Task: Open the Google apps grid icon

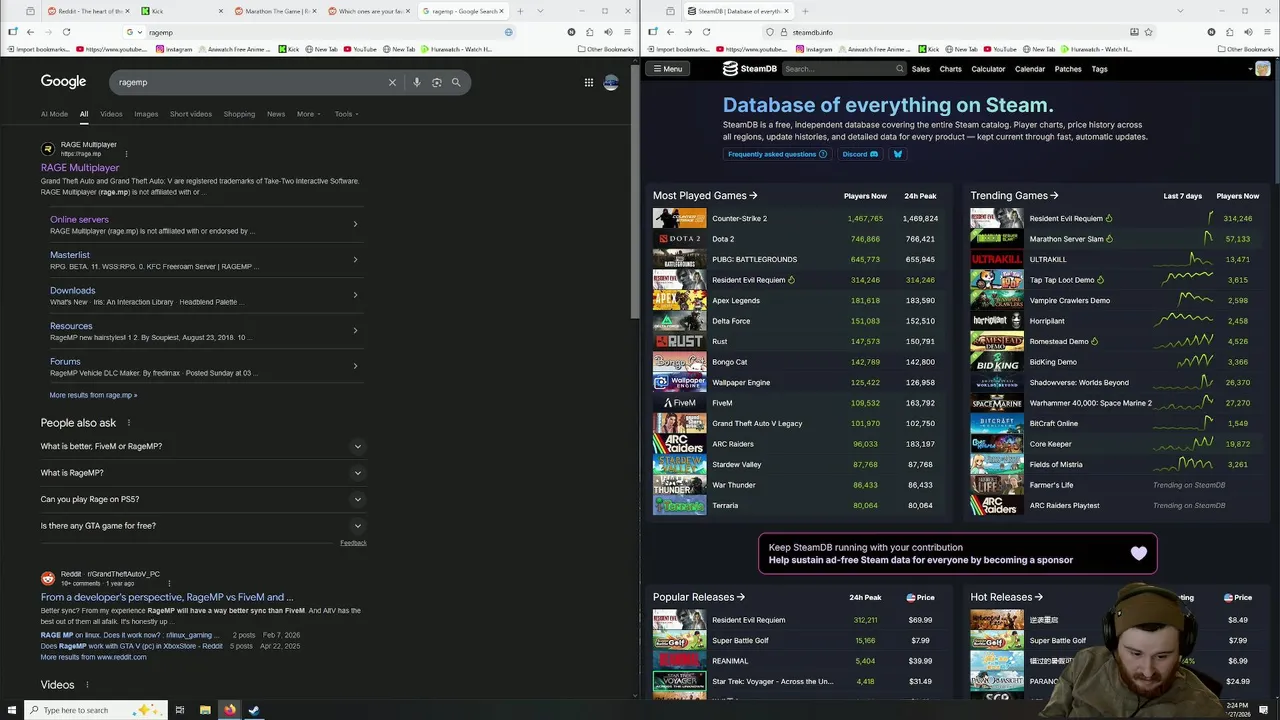Action: [589, 82]
